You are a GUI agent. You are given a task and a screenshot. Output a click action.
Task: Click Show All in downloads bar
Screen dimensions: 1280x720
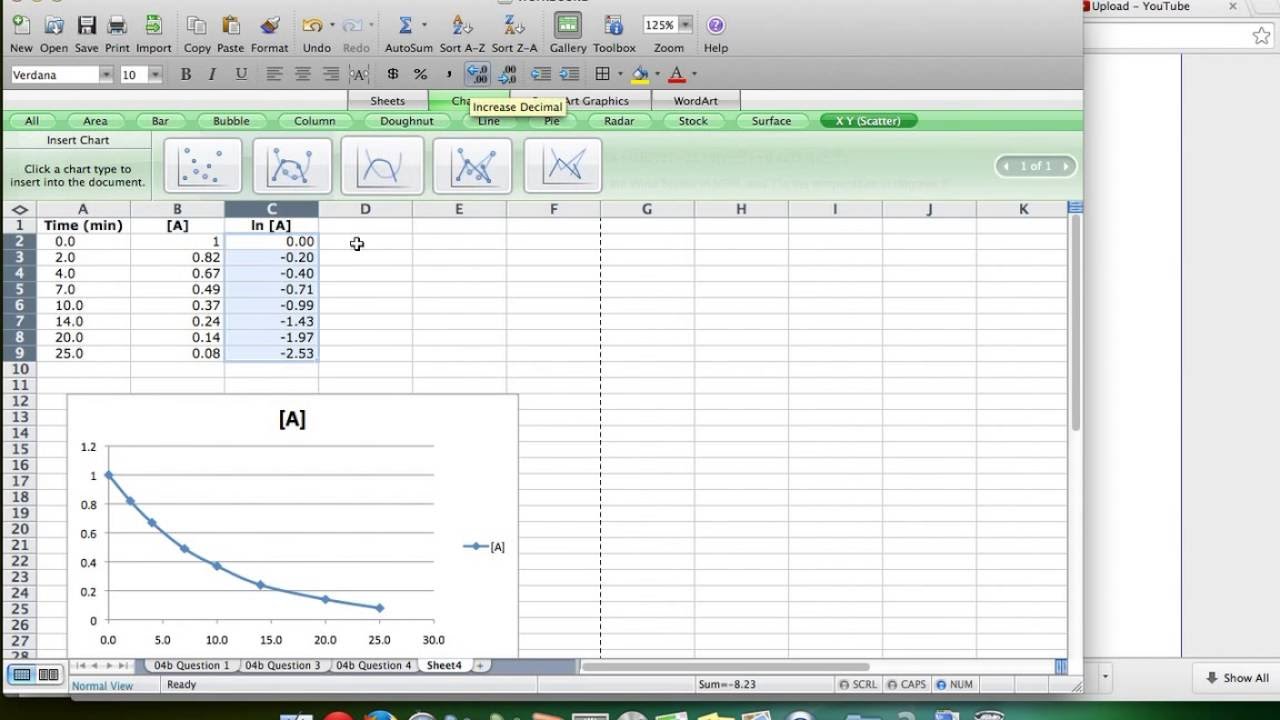pos(1237,677)
